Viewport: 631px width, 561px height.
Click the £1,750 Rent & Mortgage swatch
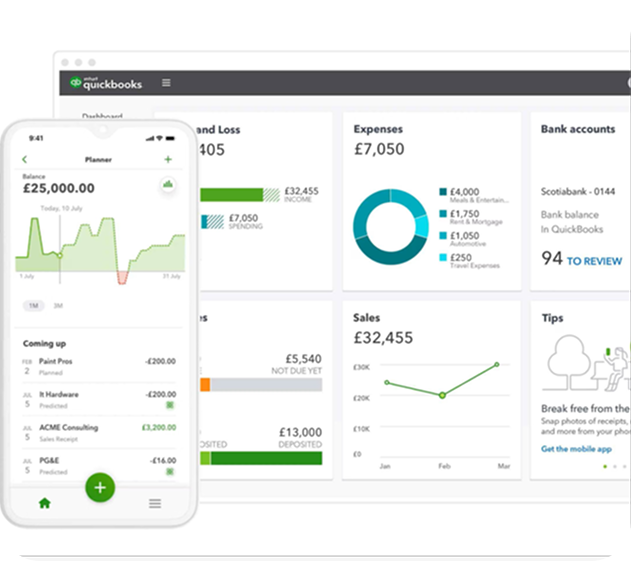(x=443, y=213)
